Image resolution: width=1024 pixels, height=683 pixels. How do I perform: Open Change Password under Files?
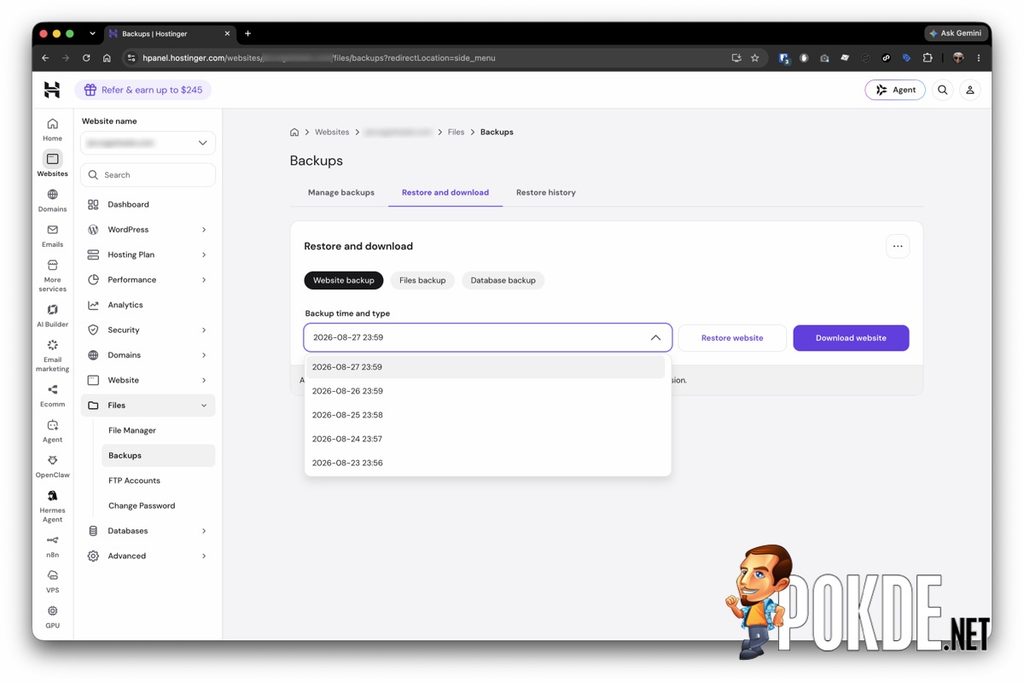(x=158, y=506)
